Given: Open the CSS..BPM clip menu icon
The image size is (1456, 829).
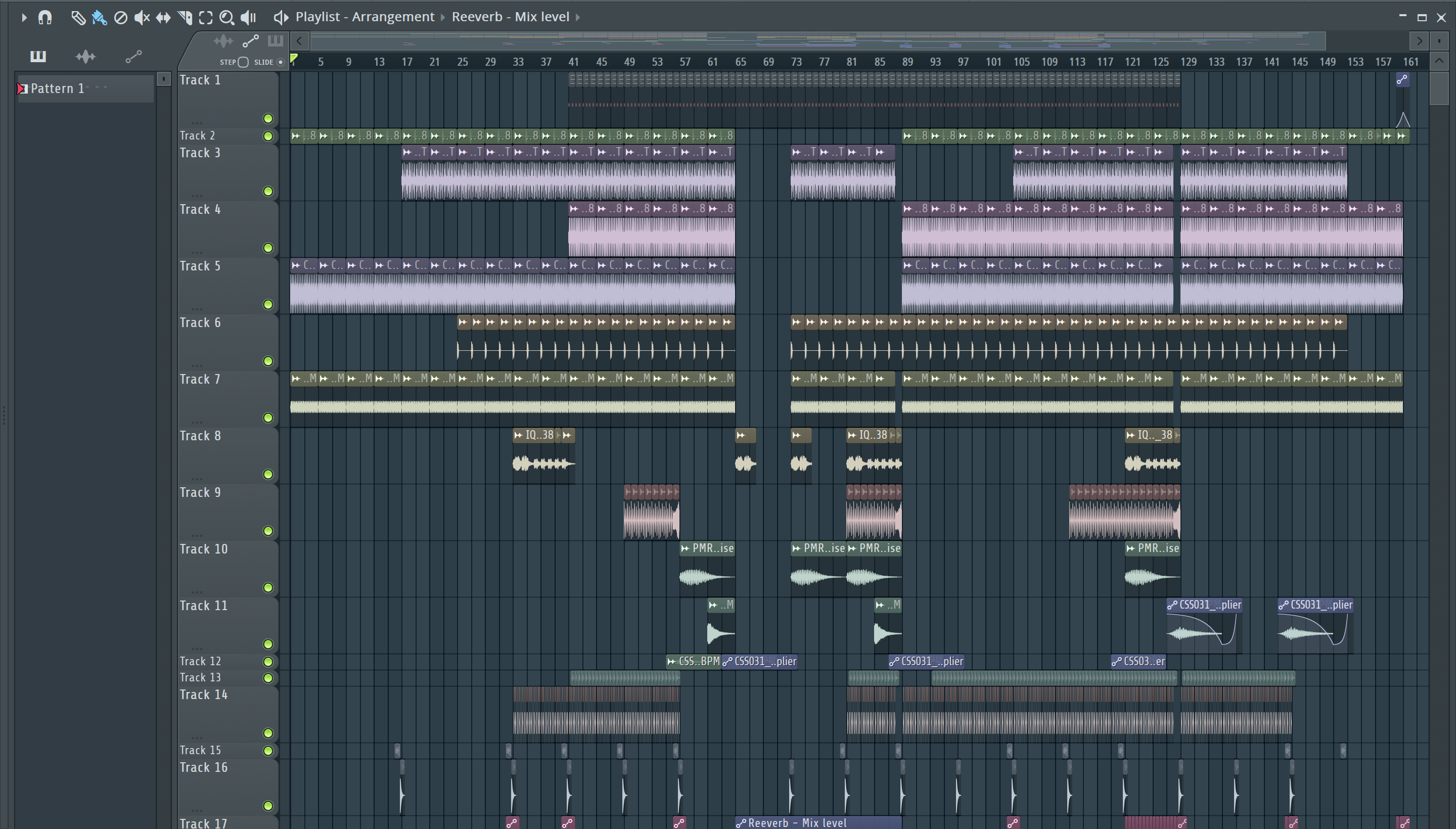Looking at the screenshot, I should [x=672, y=662].
